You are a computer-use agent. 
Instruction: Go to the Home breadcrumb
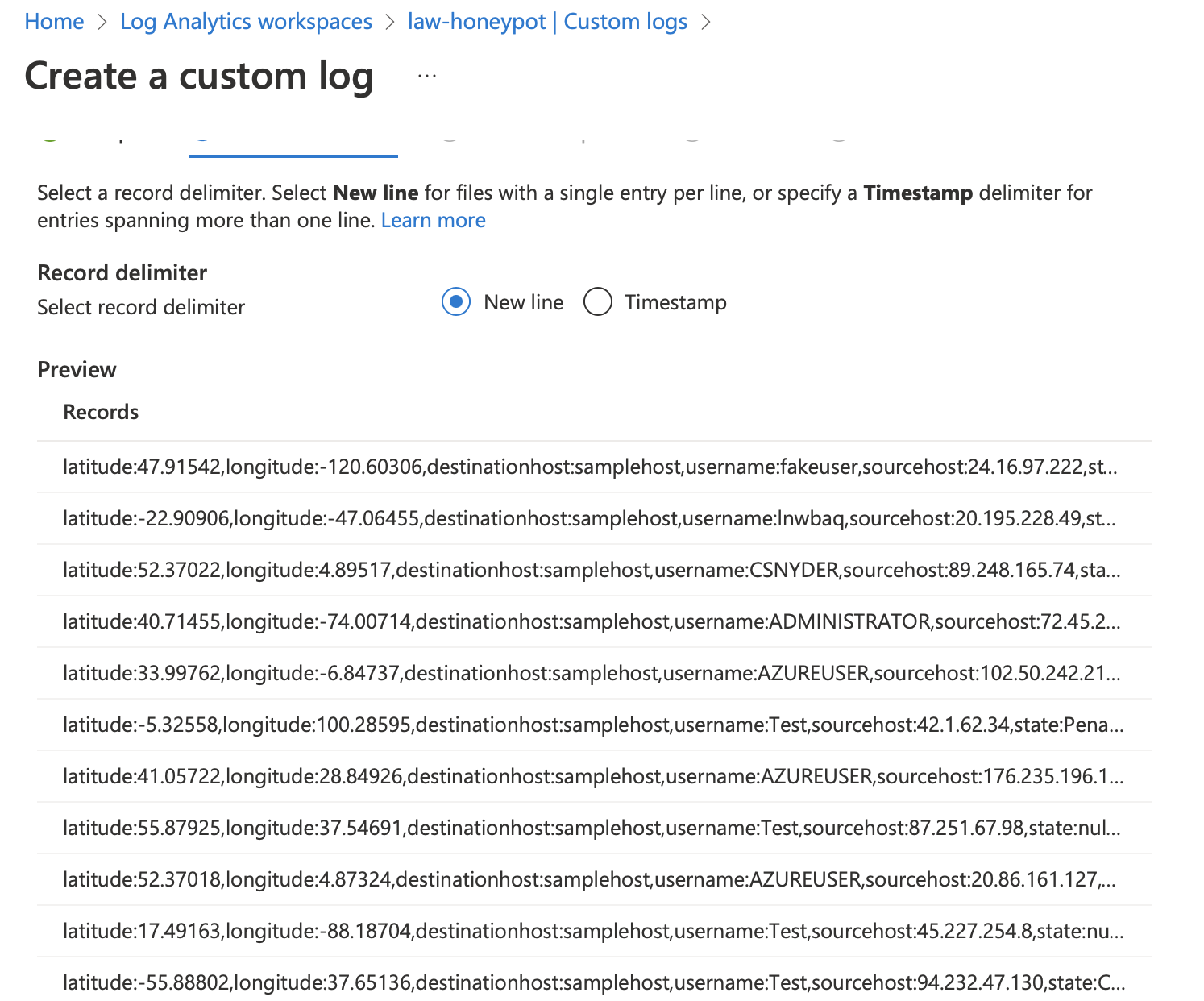coord(54,22)
